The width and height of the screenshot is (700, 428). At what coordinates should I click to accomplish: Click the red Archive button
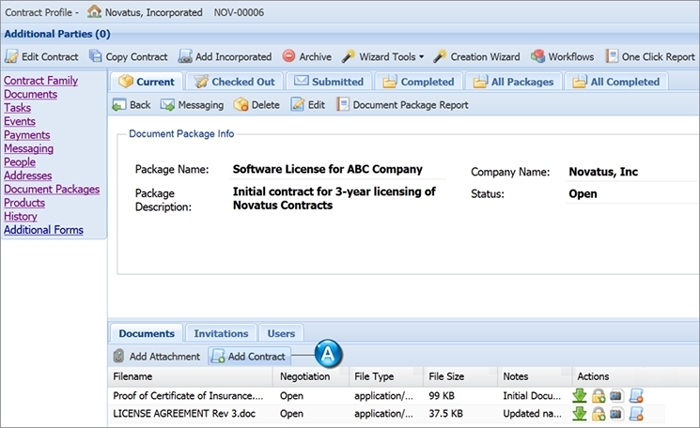(307, 57)
